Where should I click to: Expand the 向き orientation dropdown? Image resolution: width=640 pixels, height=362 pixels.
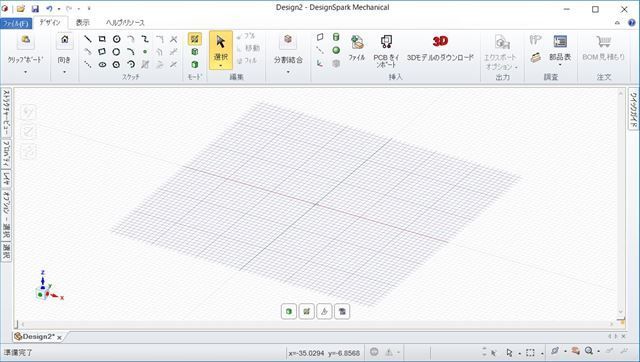64,72
